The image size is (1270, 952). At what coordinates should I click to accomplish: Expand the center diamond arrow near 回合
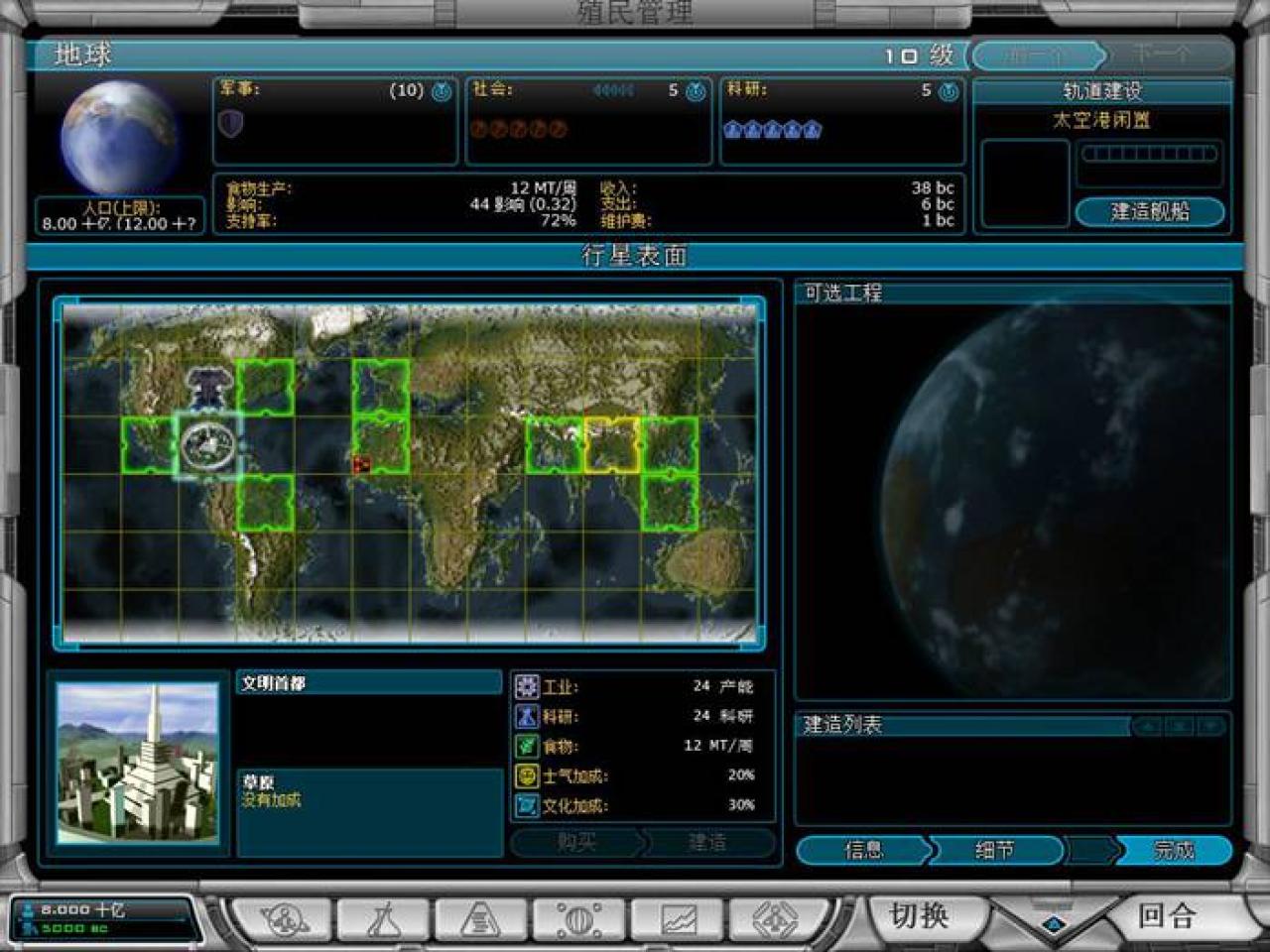point(1054,924)
